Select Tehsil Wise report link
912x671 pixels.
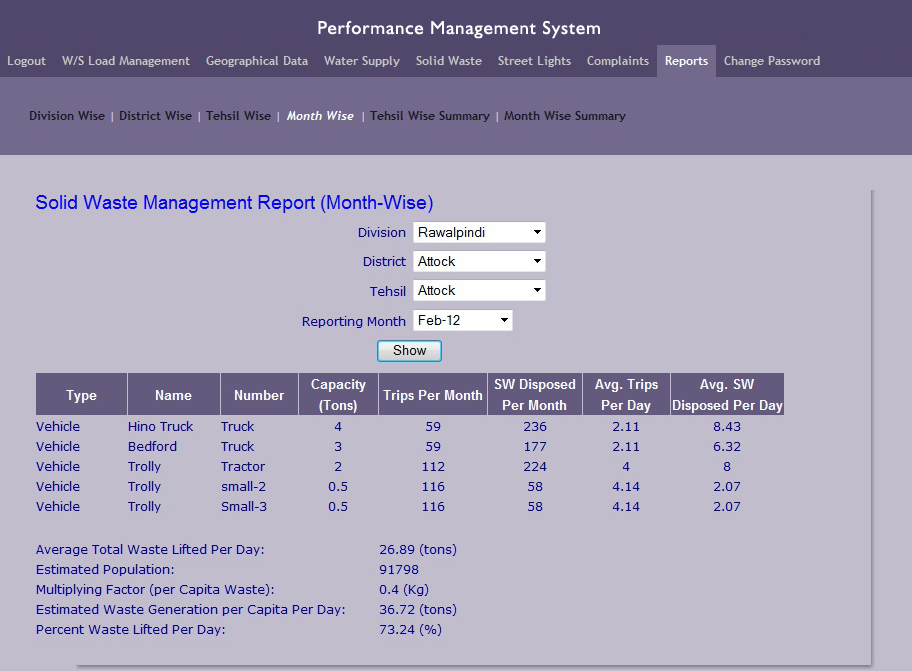[238, 116]
